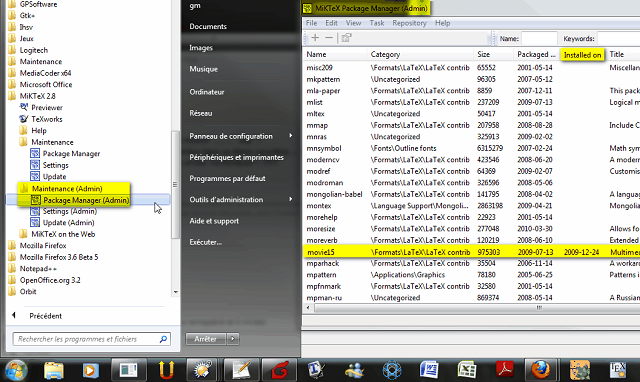Open Documents from Start menu
Viewport: 640px width, 382px height.
tap(208, 27)
